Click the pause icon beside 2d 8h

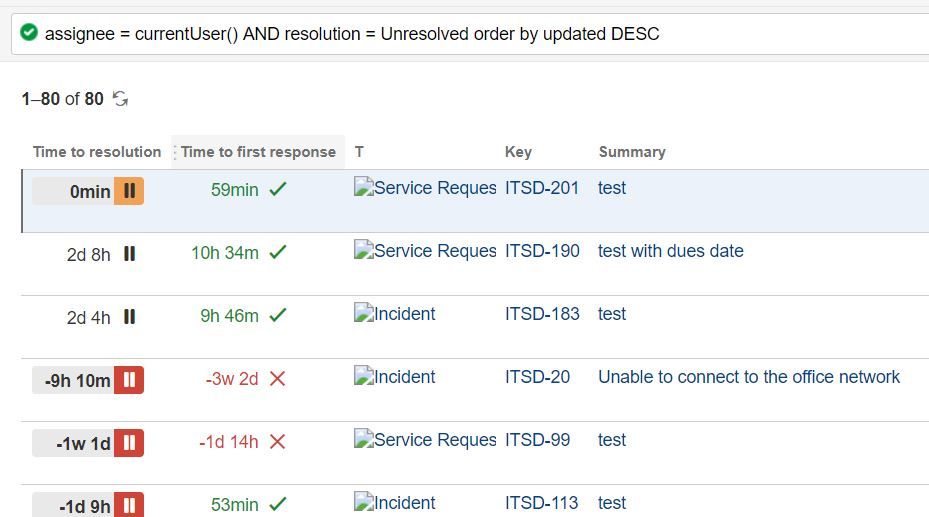click(129, 254)
